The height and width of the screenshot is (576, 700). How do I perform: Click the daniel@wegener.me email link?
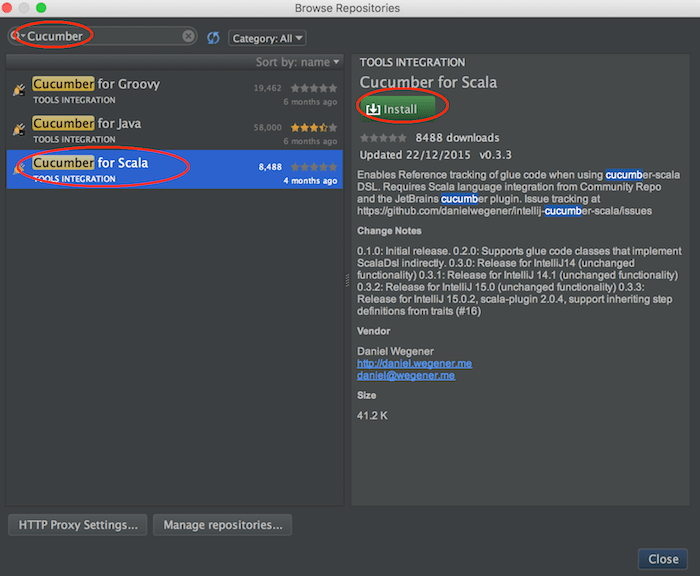pos(406,376)
